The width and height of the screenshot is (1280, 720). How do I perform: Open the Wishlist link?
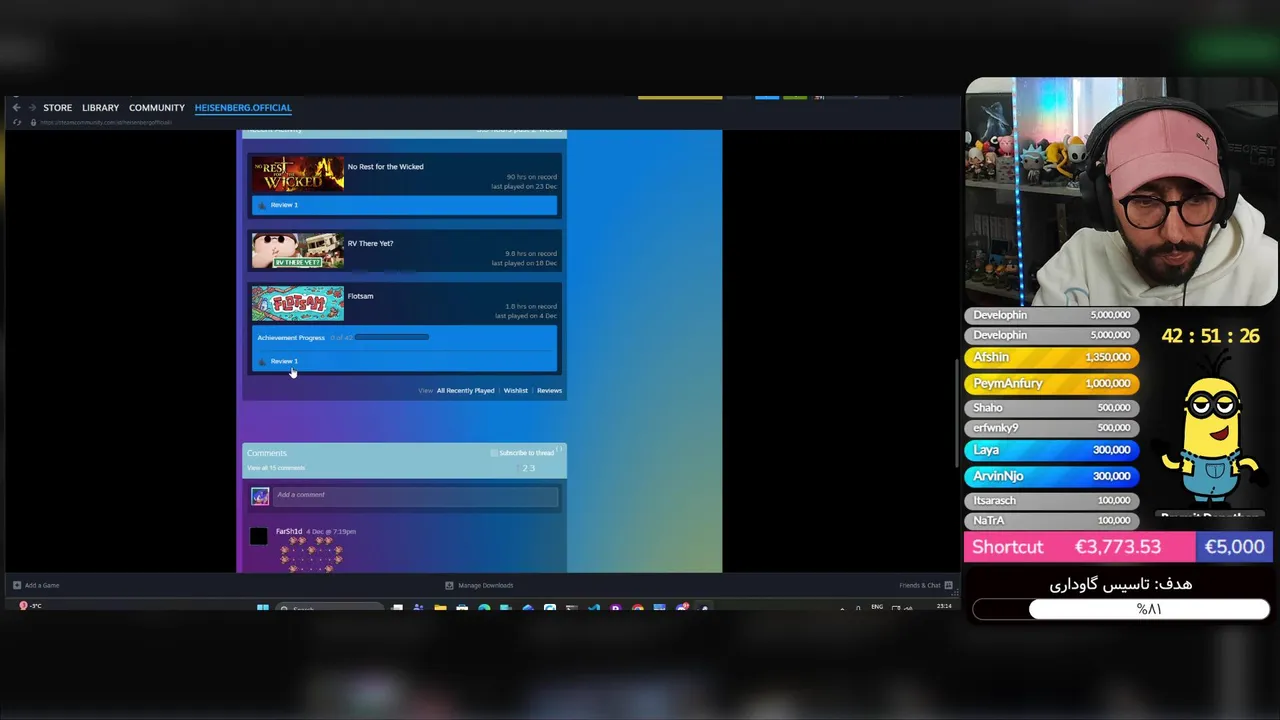516,391
